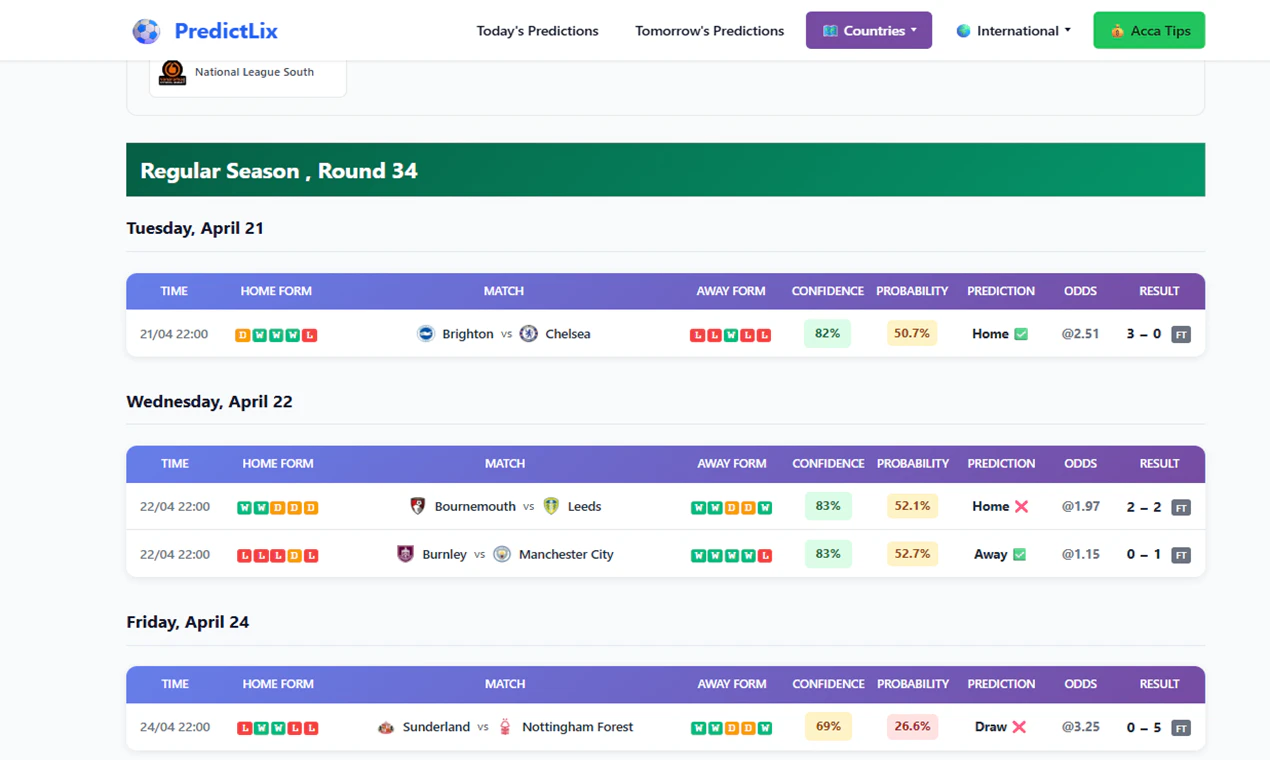Click the 3 – 0 result score

pyautogui.click(x=1143, y=334)
